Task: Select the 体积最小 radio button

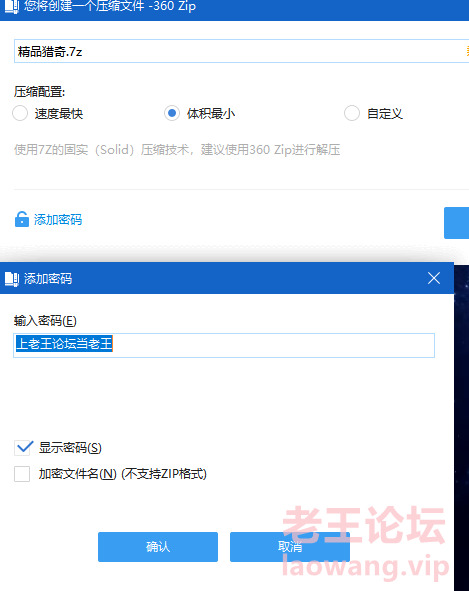Action: pyautogui.click(x=172, y=113)
